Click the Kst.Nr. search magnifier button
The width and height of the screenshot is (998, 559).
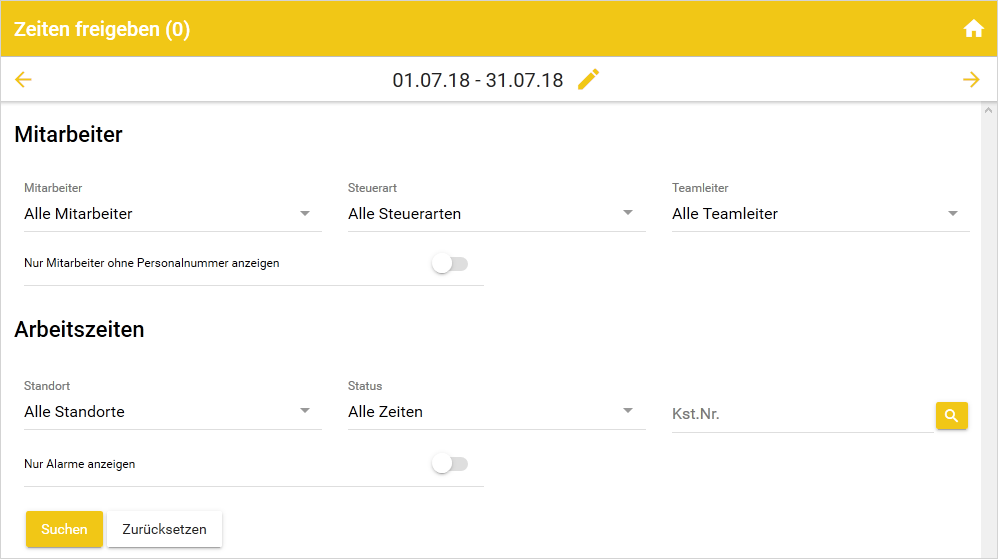click(x=951, y=415)
